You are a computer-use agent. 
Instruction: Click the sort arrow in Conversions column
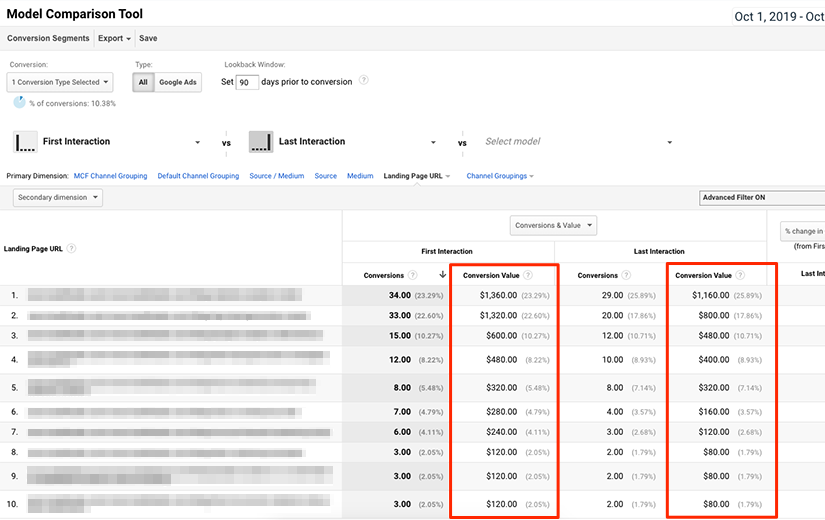[442, 275]
